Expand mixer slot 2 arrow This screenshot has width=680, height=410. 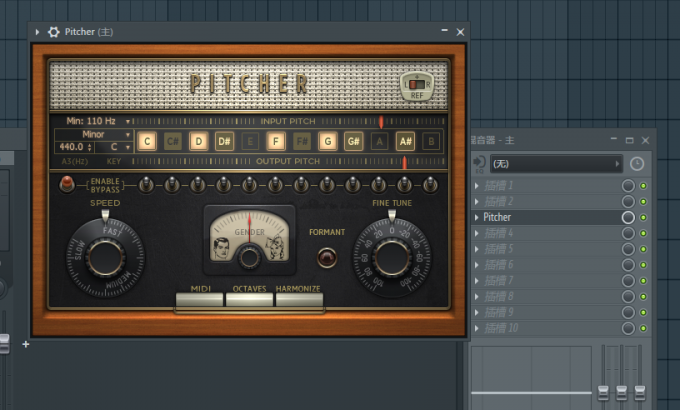click(x=477, y=202)
